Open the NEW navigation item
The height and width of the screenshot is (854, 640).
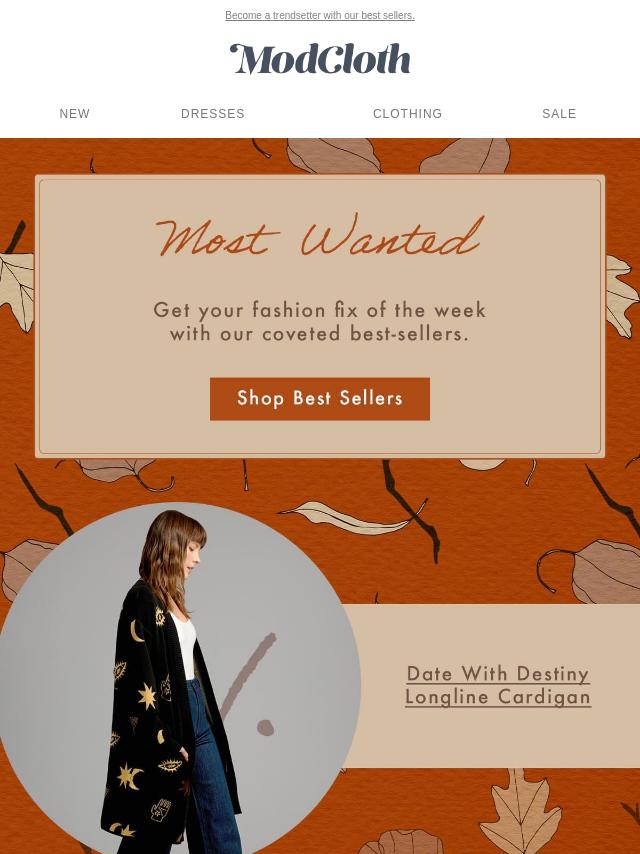[x=75, y=114]
